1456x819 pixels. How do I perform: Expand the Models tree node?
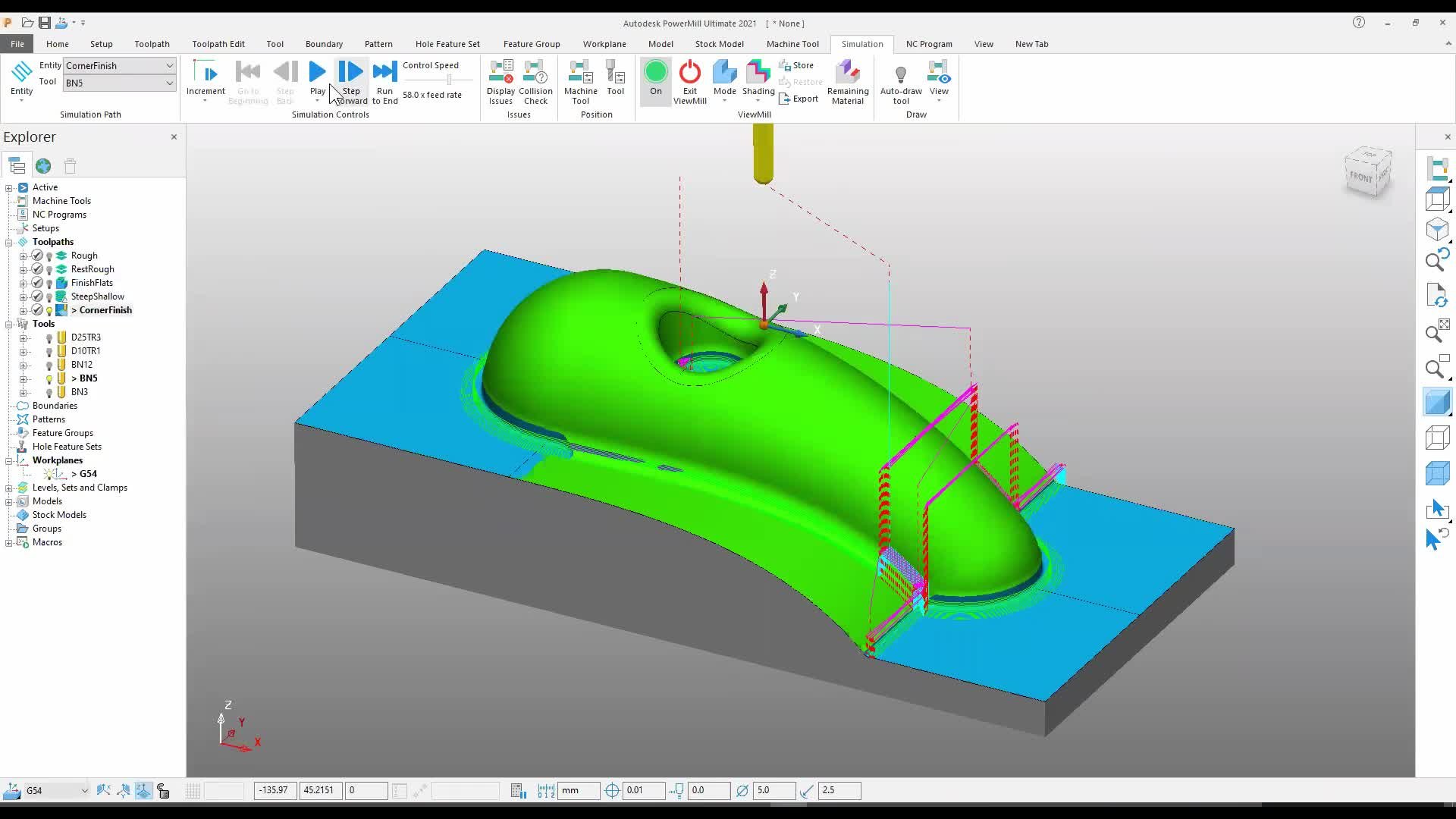pyautogui.click(x=9, y=502)
